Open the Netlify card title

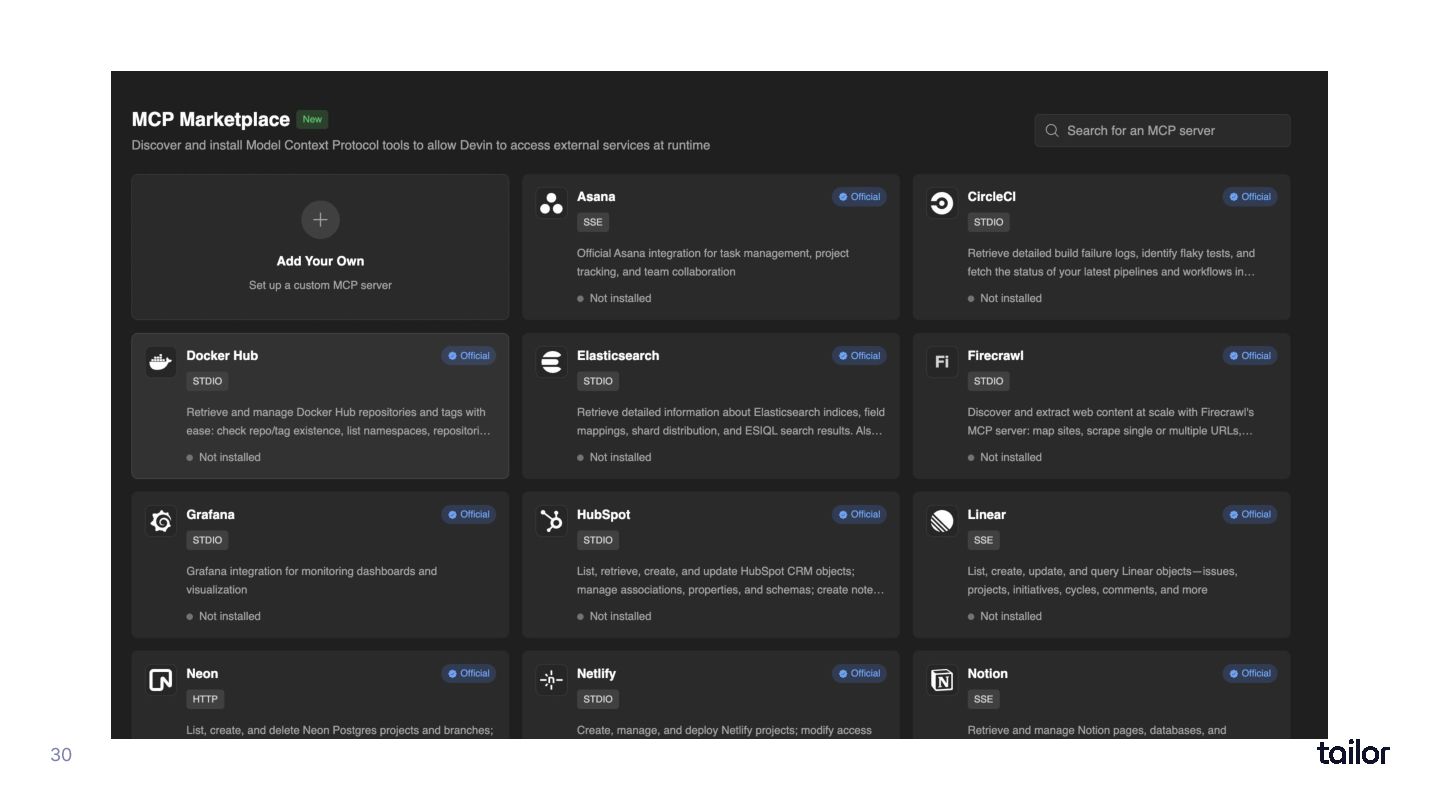[x=596, y=674]
